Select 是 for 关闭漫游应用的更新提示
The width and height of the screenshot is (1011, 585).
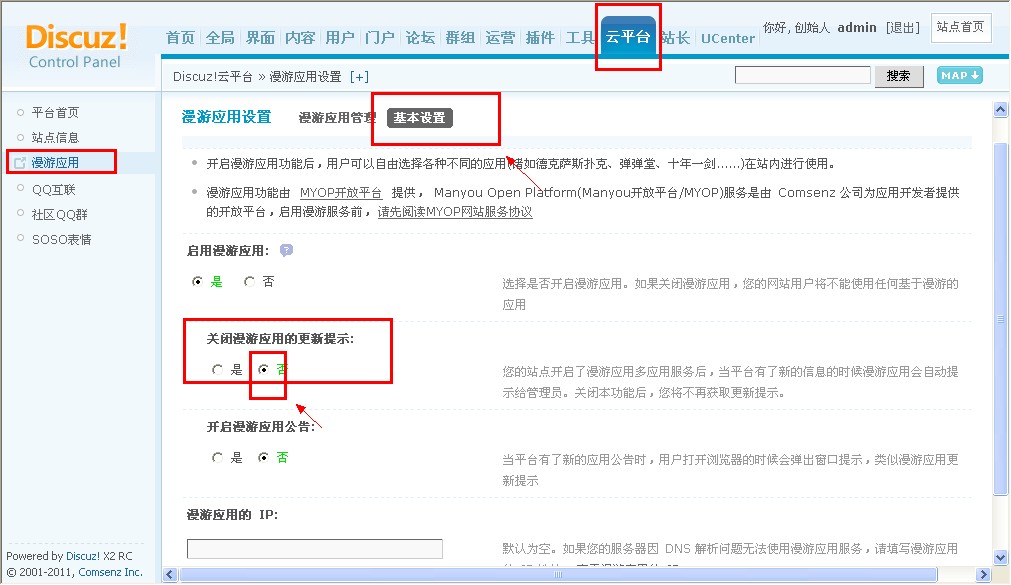pos(217,370)
